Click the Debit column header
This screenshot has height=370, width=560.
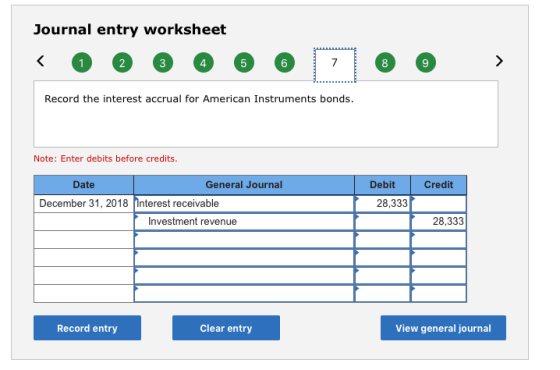pyautogui.click(x=382, y=185)
